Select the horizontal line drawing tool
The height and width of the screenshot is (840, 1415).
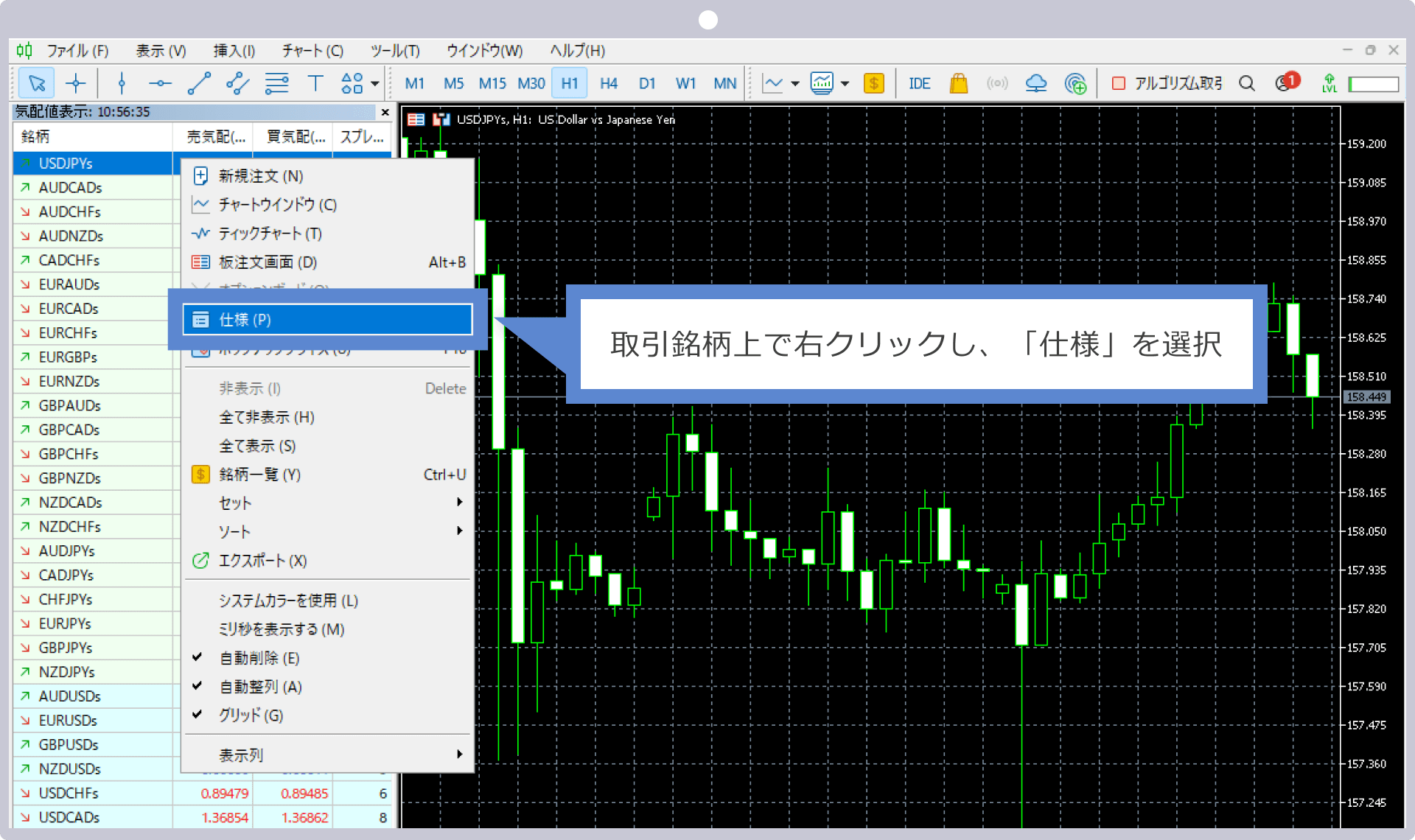[160, 83]
